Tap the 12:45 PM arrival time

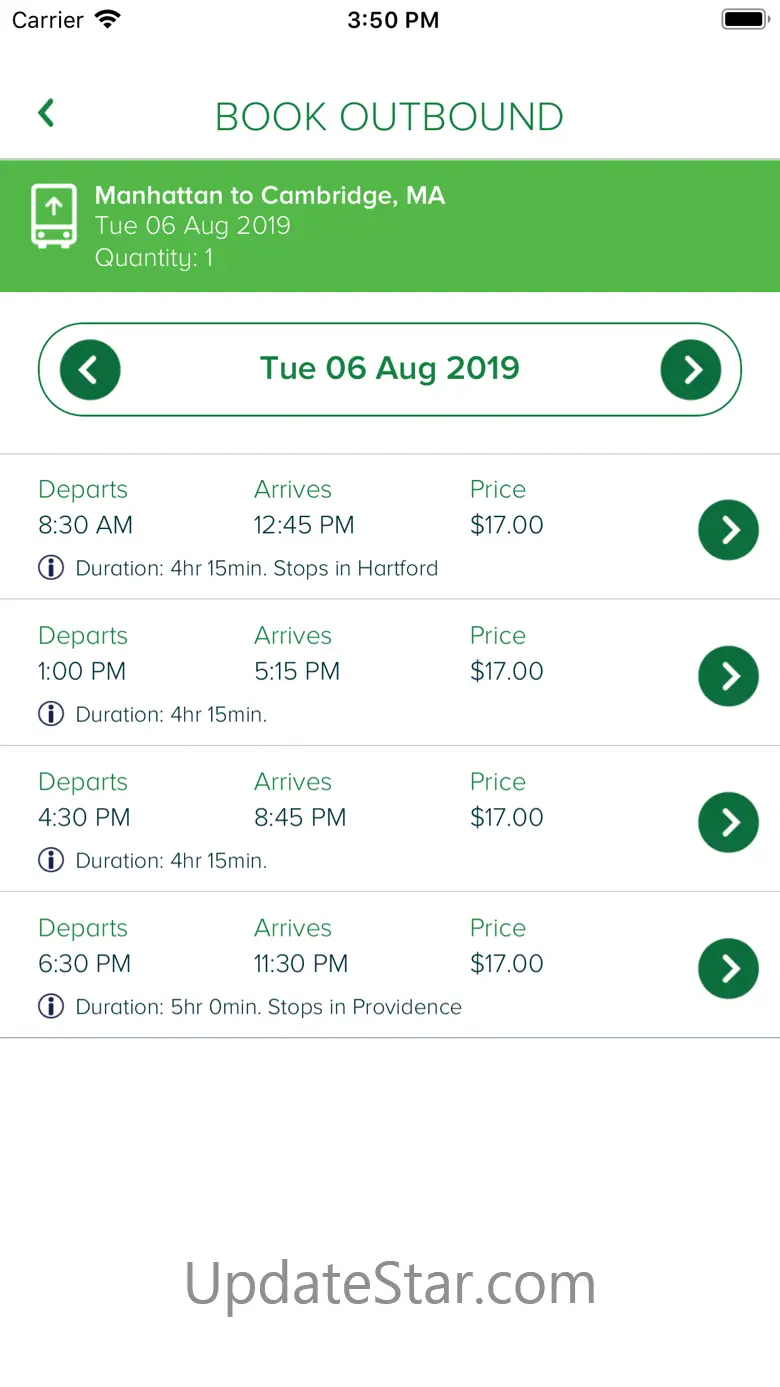(304, 525)
